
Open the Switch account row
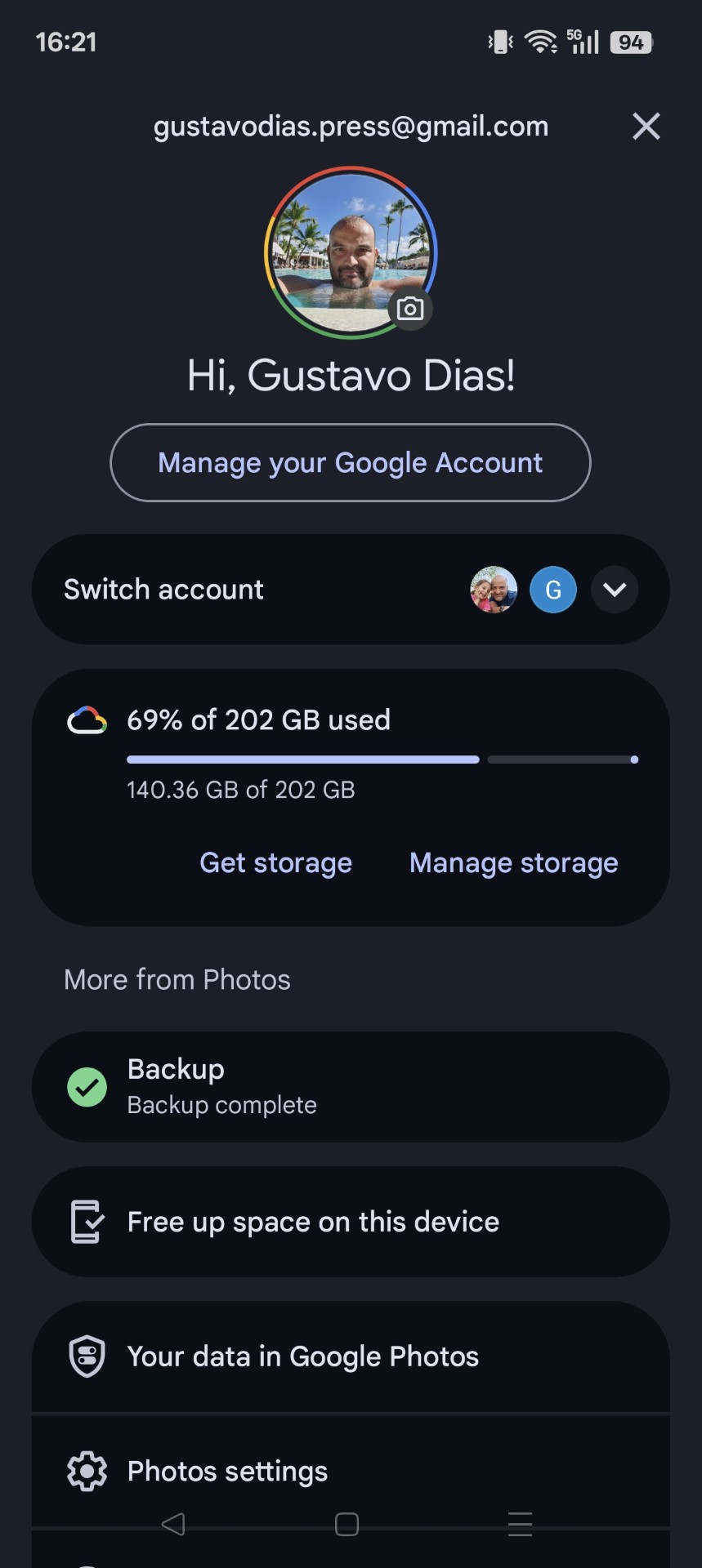[163, 590]
